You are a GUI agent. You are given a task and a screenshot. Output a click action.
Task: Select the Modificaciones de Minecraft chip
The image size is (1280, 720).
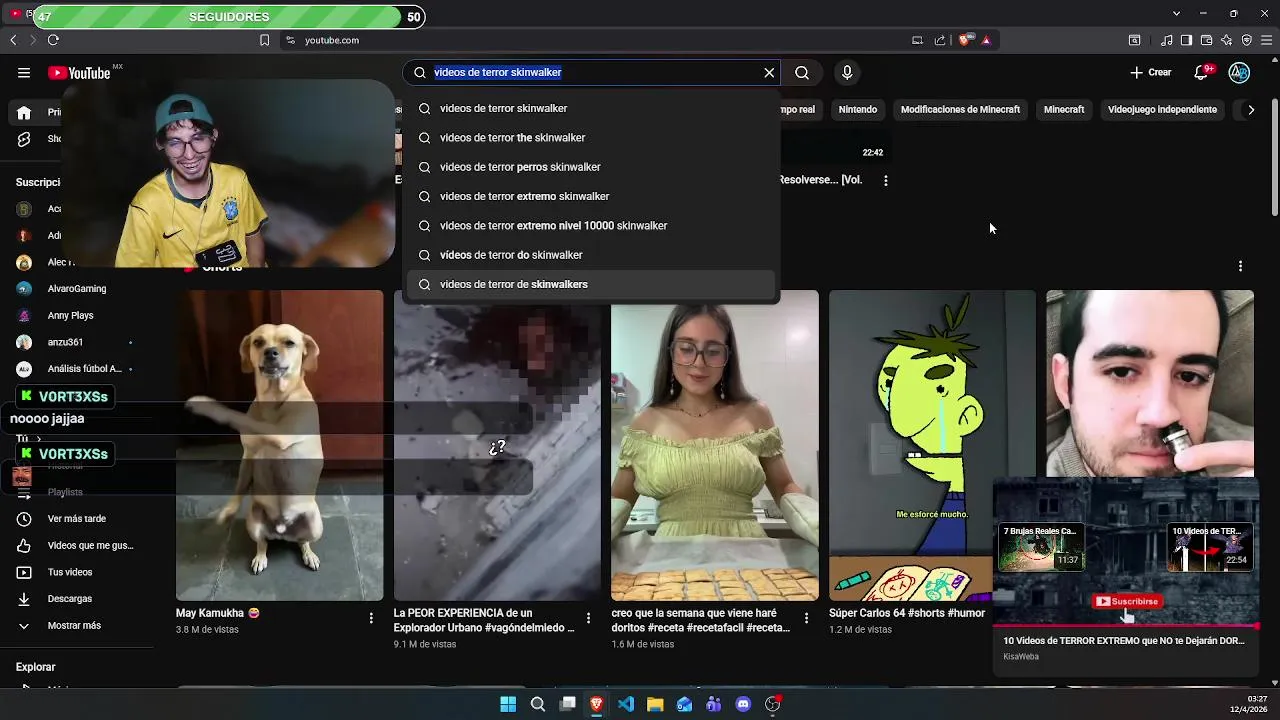[960, 109]
